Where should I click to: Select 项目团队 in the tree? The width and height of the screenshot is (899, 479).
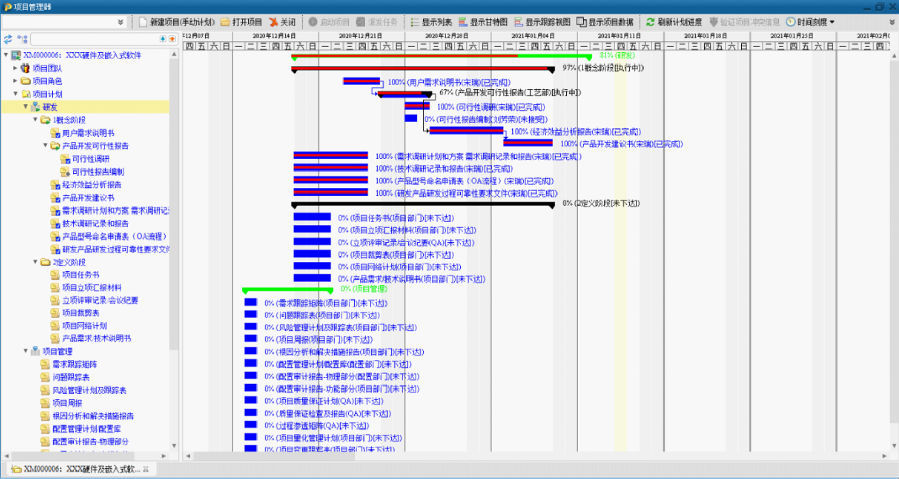(47, 68)
